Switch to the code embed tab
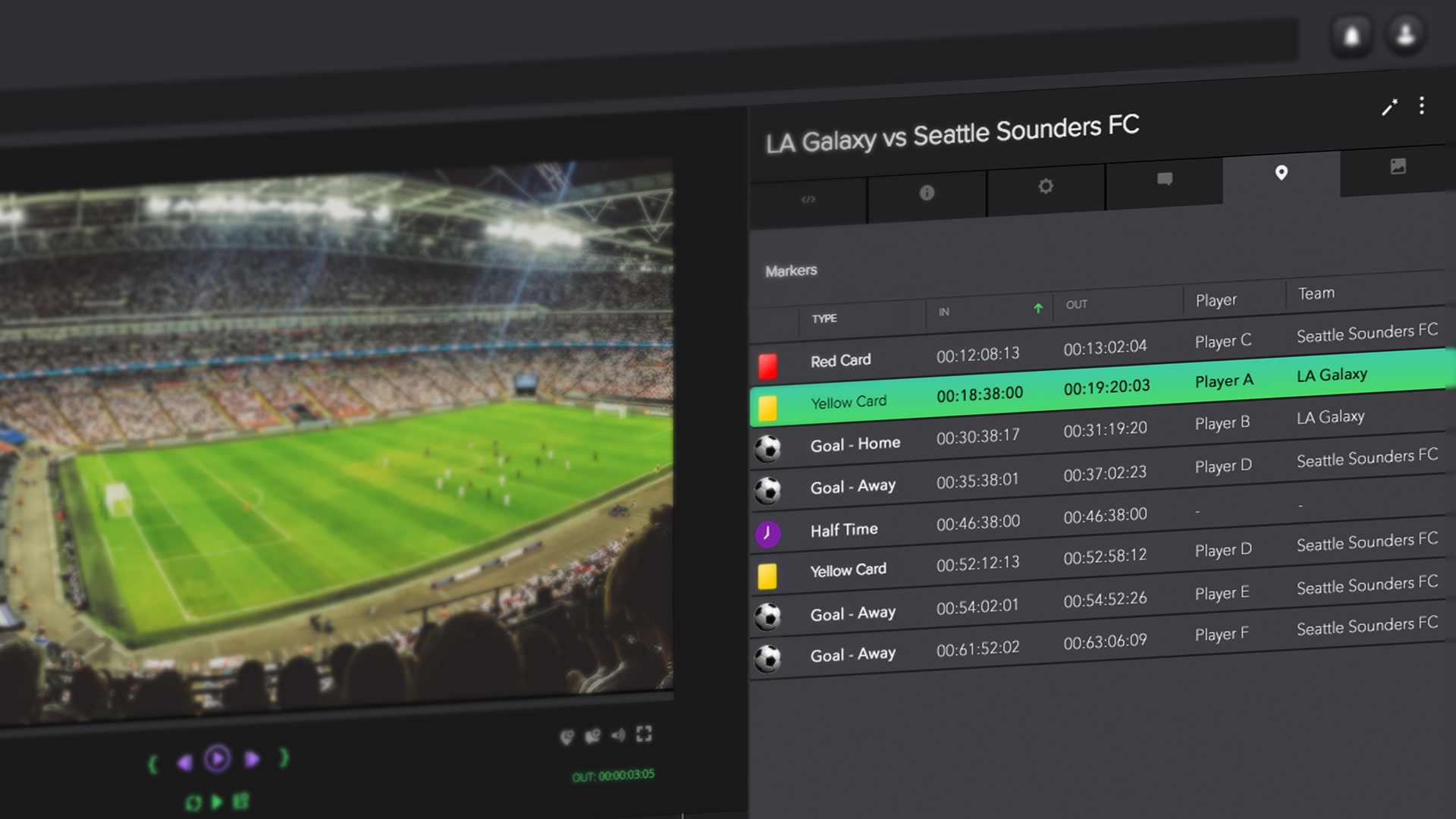 [x=808, y=199]
